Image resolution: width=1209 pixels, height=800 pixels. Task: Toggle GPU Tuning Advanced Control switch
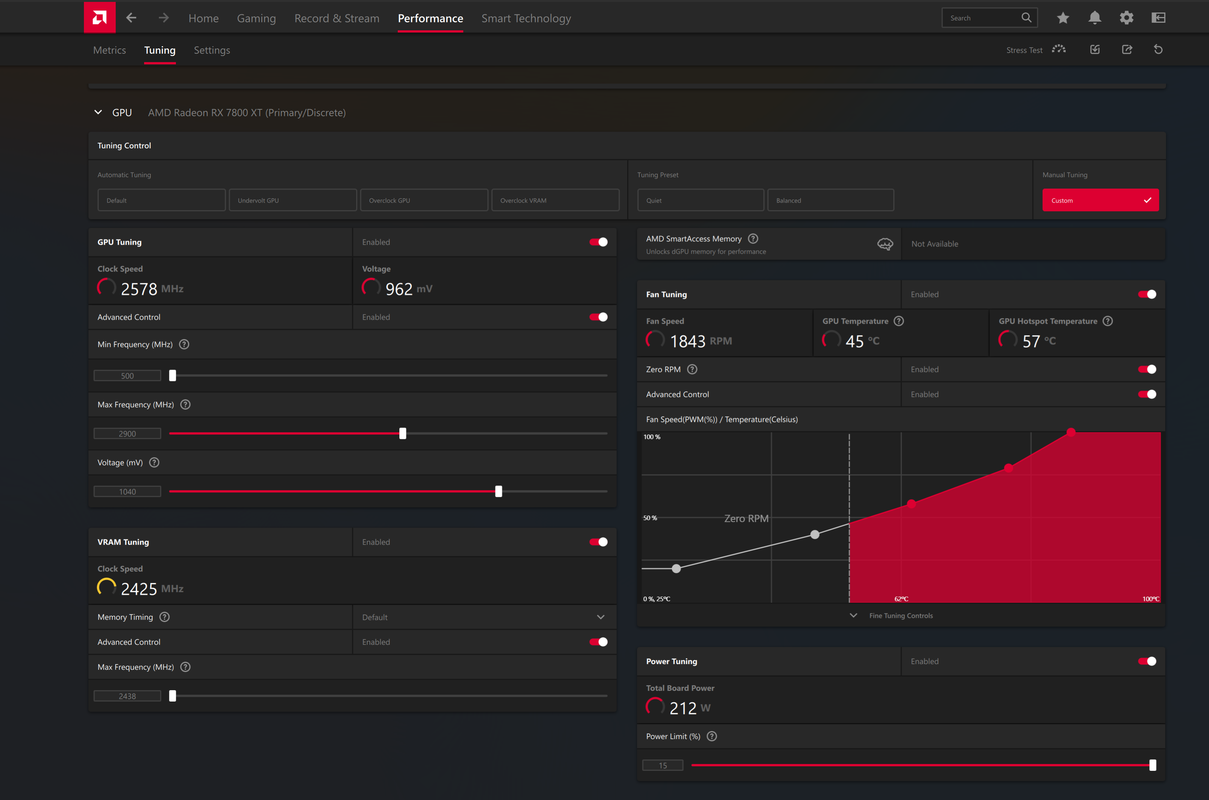click(x=598, y=317)
